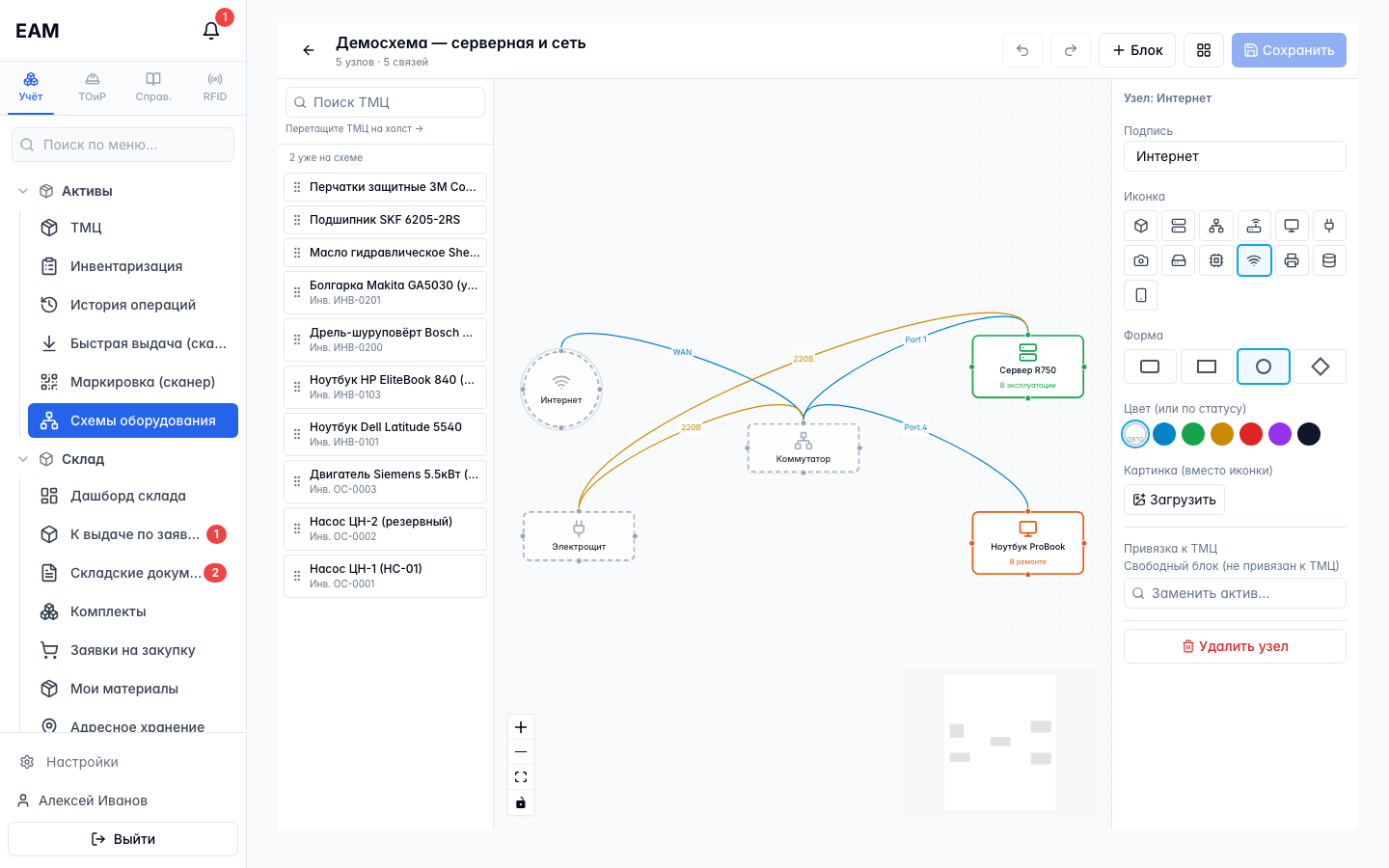Set node shape to rounded rectangle
This screenshot has height=868, width=1389.
tap(1150, 366)
